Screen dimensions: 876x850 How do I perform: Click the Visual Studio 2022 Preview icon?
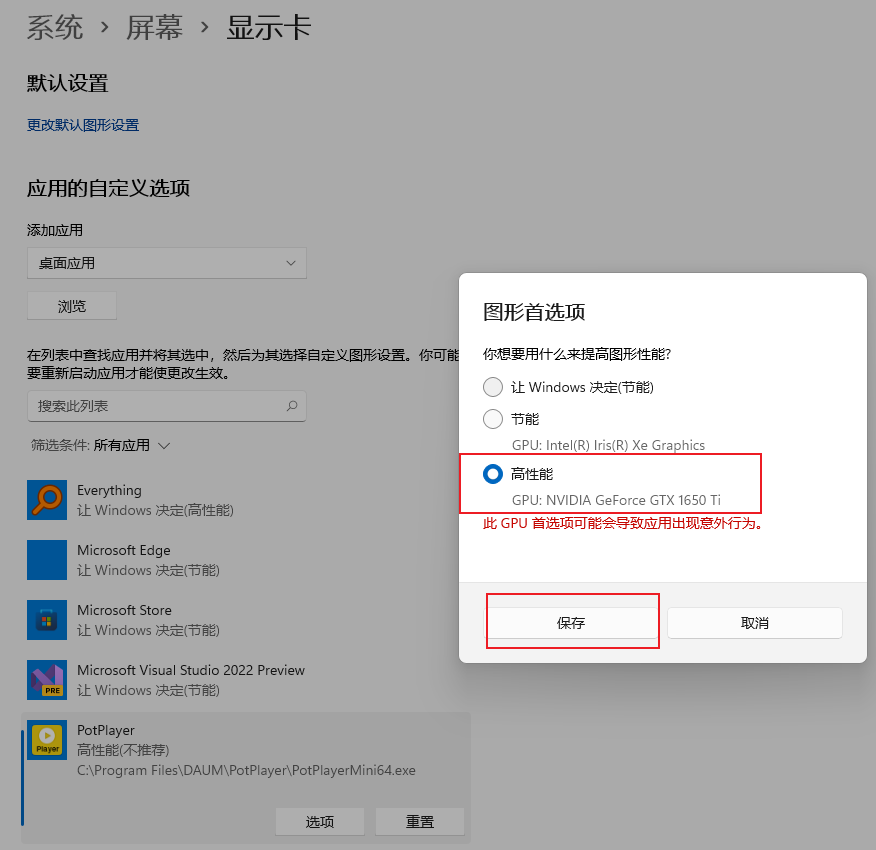[x=47, y=680]
